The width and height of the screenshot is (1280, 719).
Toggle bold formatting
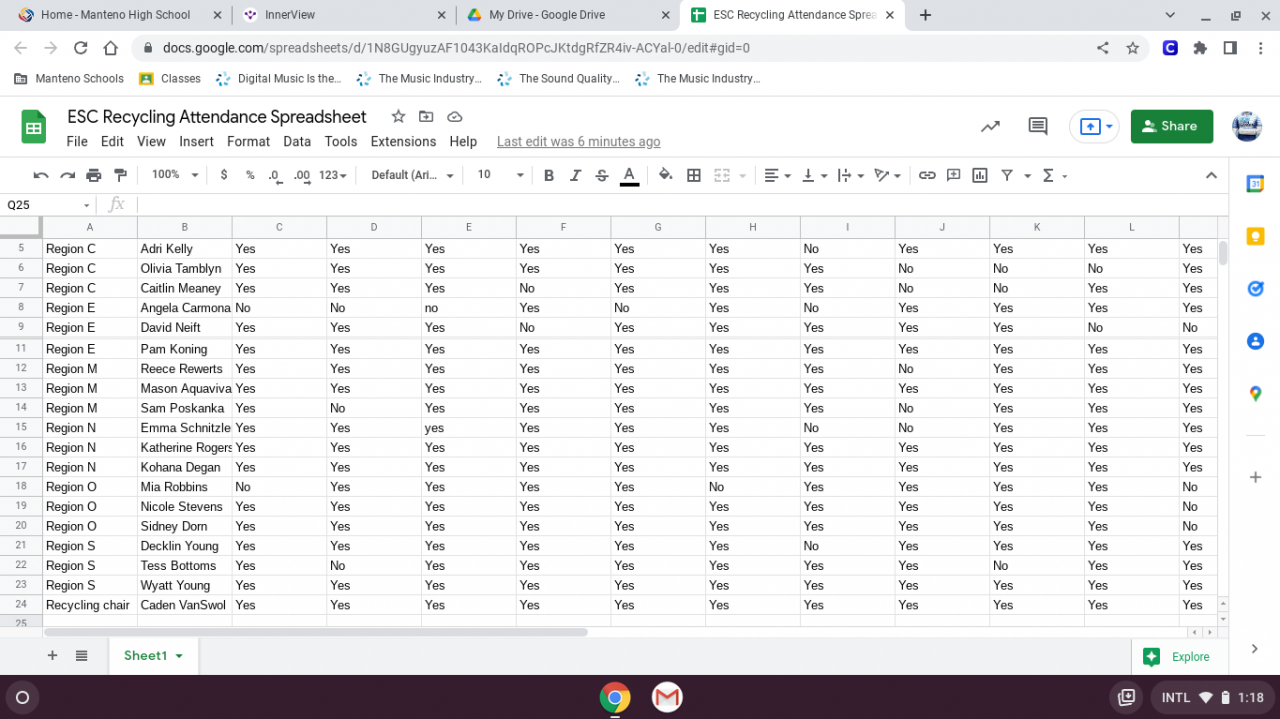click(x=549, y=175)
